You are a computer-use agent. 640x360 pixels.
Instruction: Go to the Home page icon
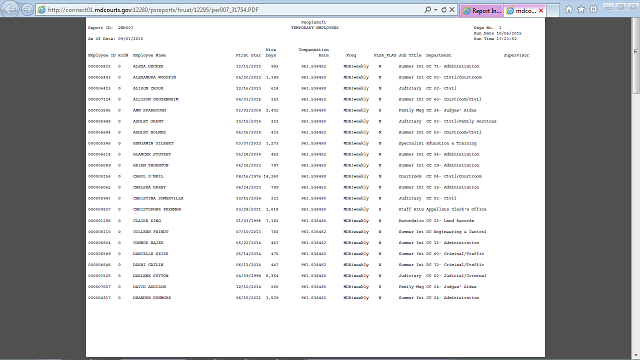pyautogui.click(x=569, y=9)
